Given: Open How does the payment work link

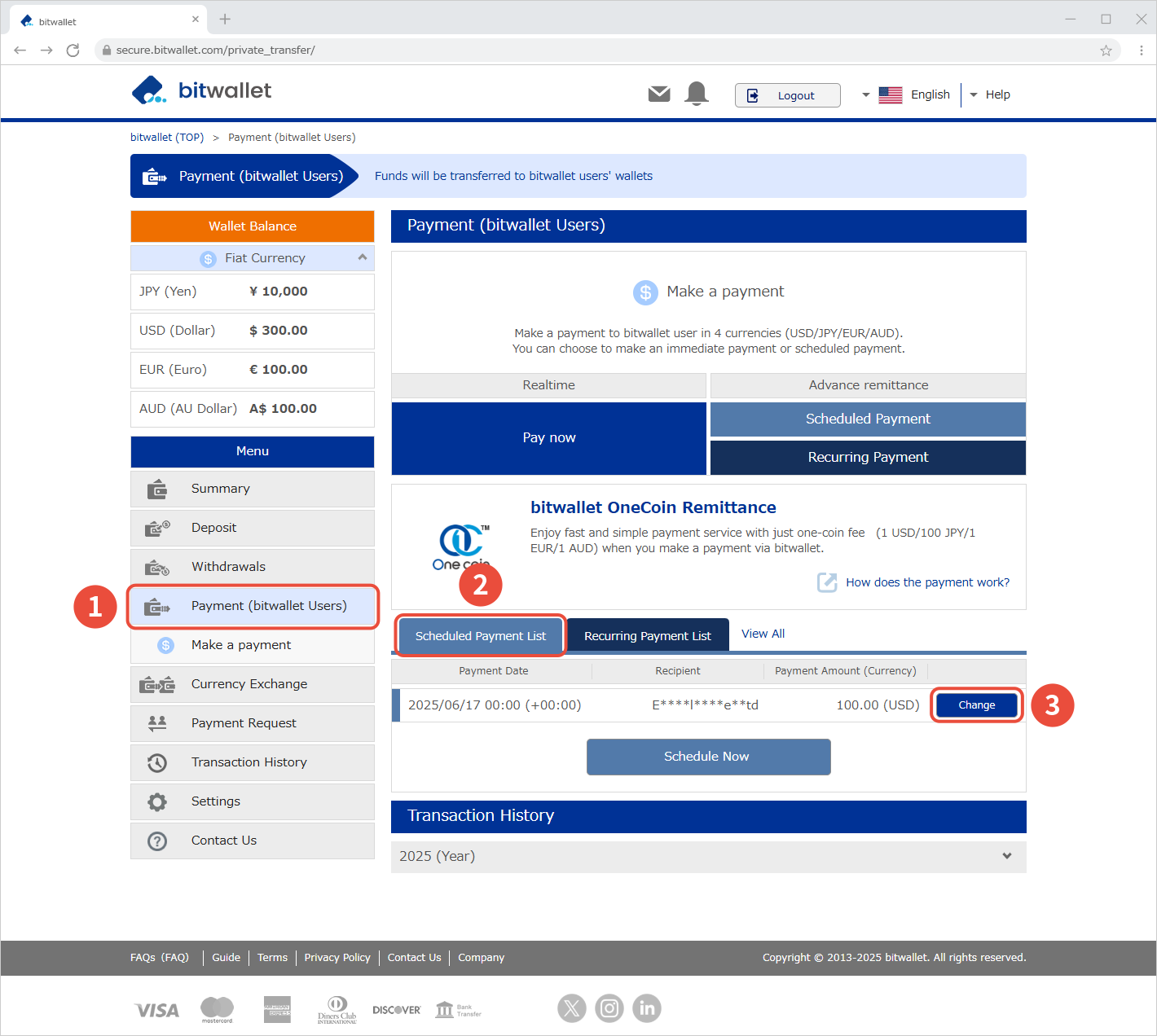Looking at the screenshot, I should (x=927, y=582).
